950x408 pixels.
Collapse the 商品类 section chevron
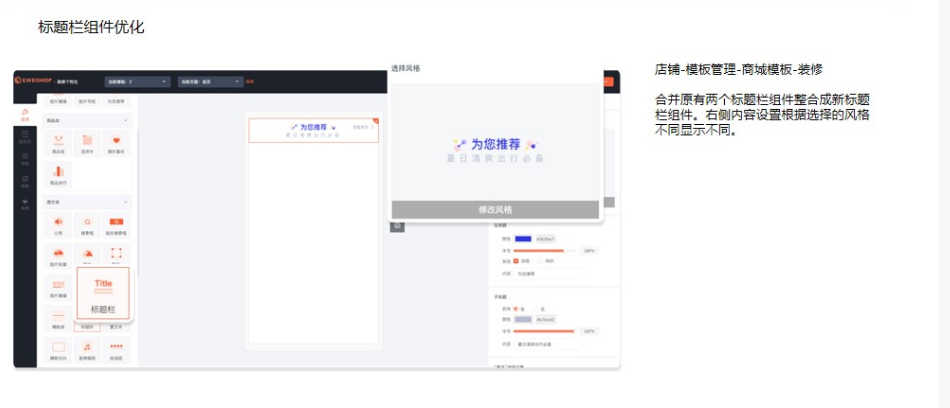[x=125, y=120]
